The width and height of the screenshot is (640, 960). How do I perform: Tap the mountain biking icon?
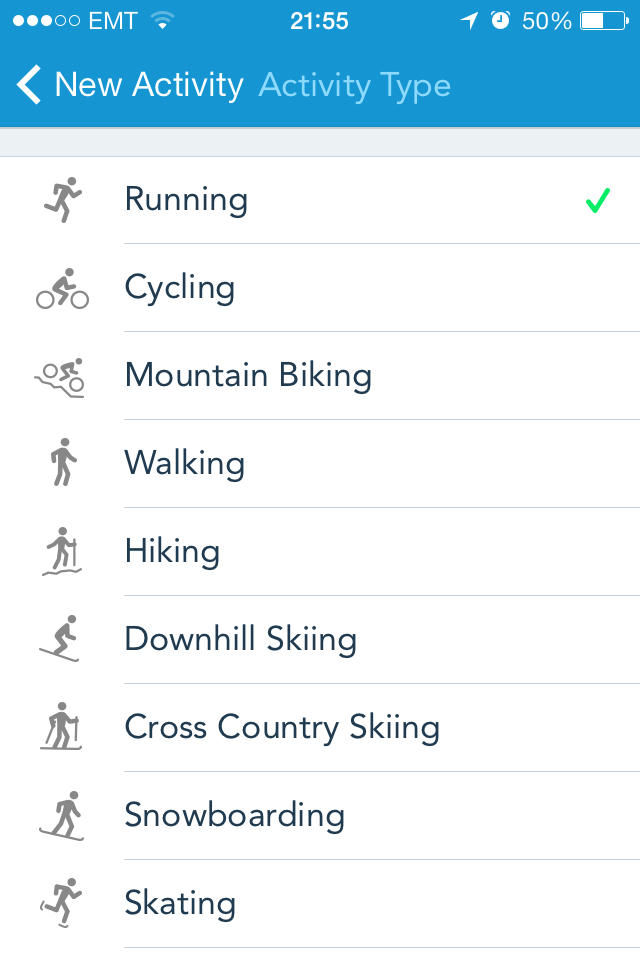pyautogui.click(x=60, y=376)
